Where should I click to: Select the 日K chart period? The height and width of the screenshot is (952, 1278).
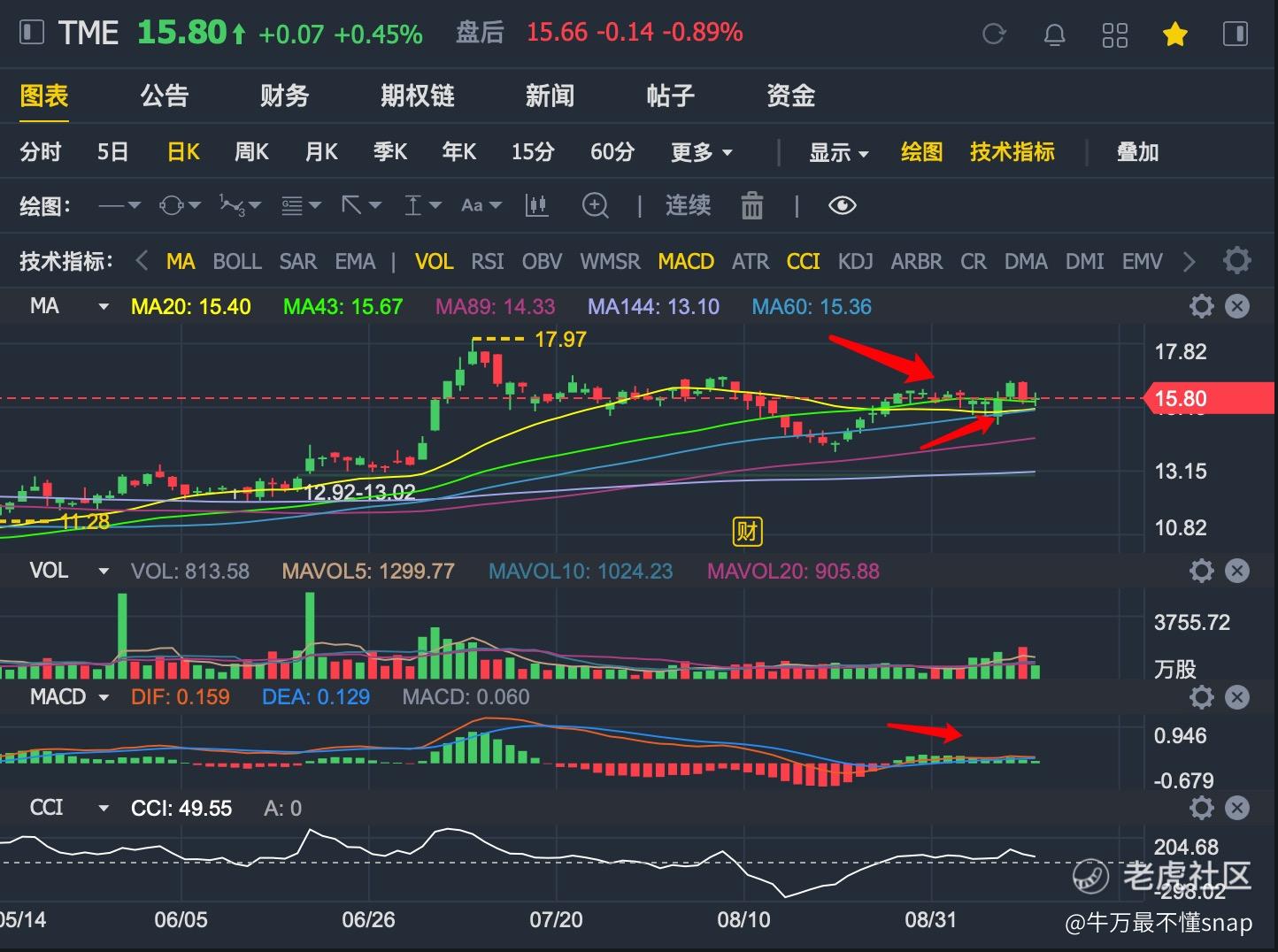pyautogui.click(x=183, y=152)
